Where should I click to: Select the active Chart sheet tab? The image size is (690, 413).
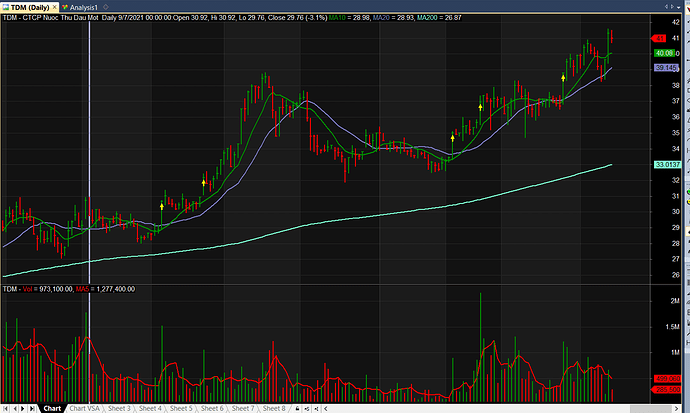(x=52, y=408)
